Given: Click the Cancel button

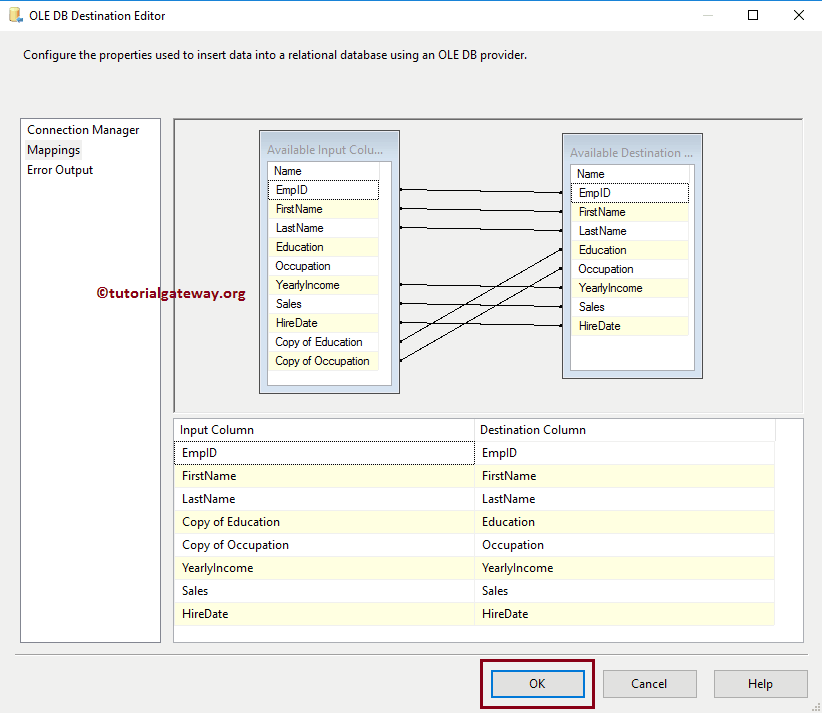Looking at the screenshot, I should 649,684.
